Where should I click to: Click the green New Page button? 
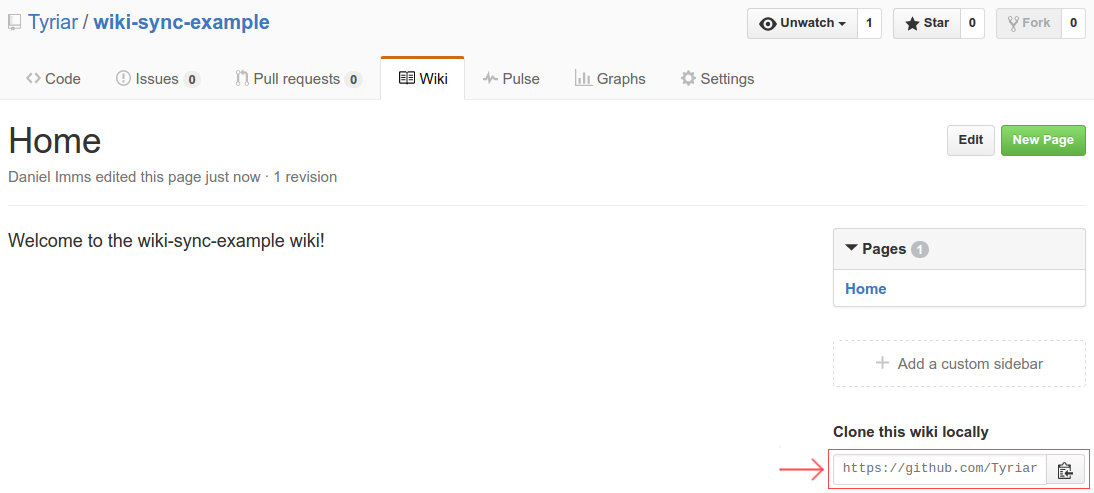(1043, 140)
